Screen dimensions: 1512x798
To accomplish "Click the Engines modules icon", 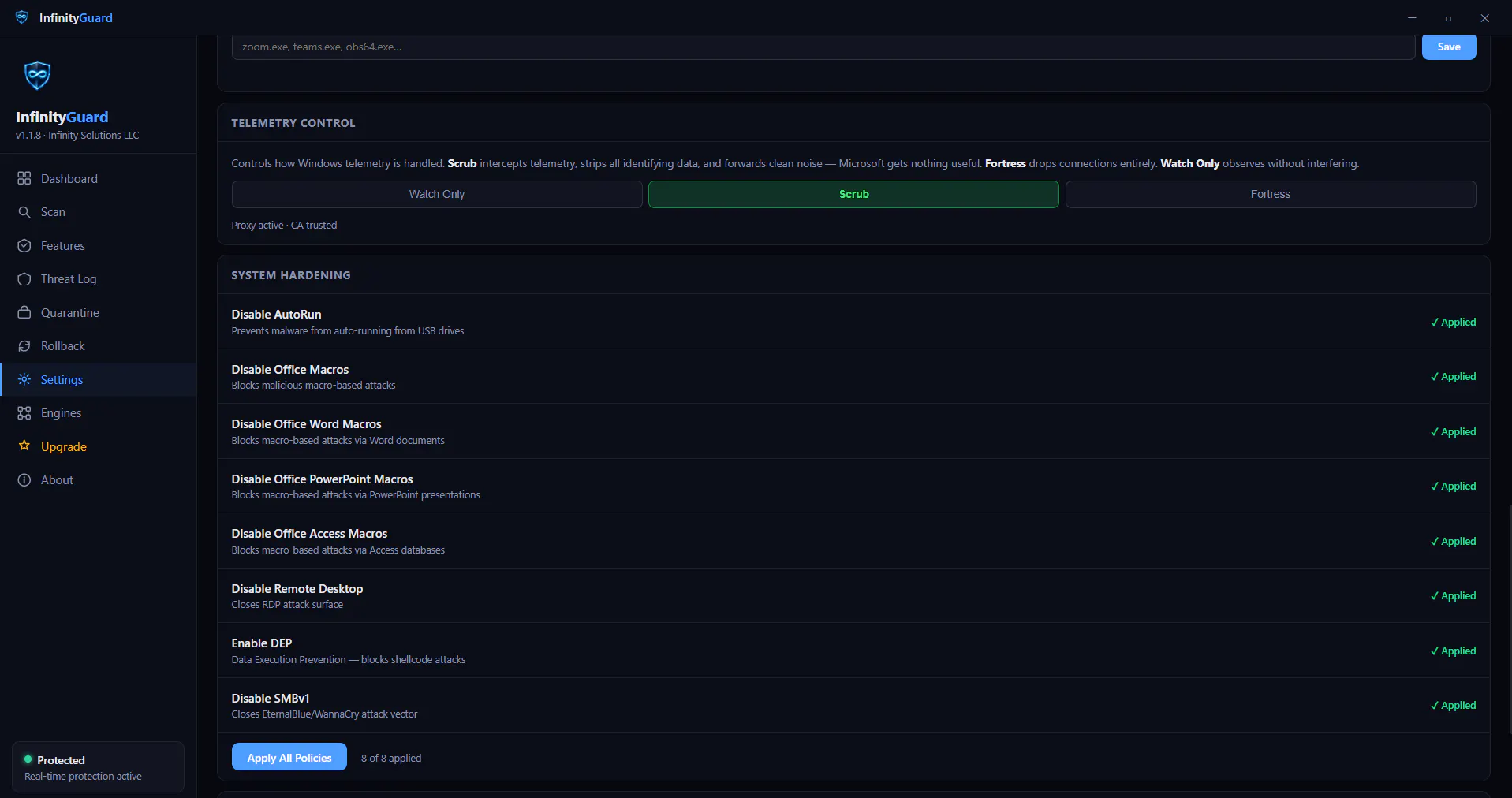I will [x=24, y=413].
